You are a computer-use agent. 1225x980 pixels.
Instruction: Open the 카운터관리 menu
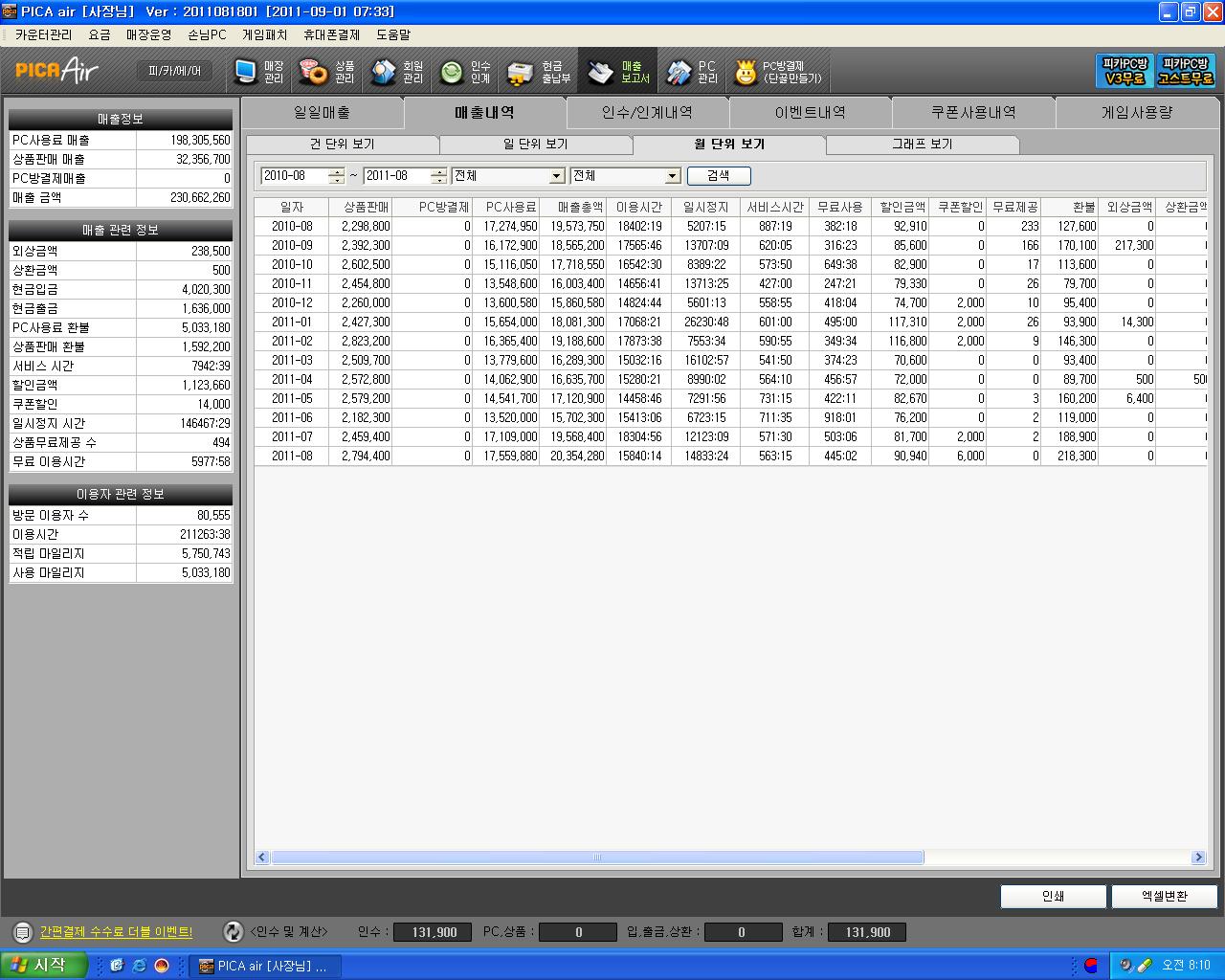coord(43,34)
